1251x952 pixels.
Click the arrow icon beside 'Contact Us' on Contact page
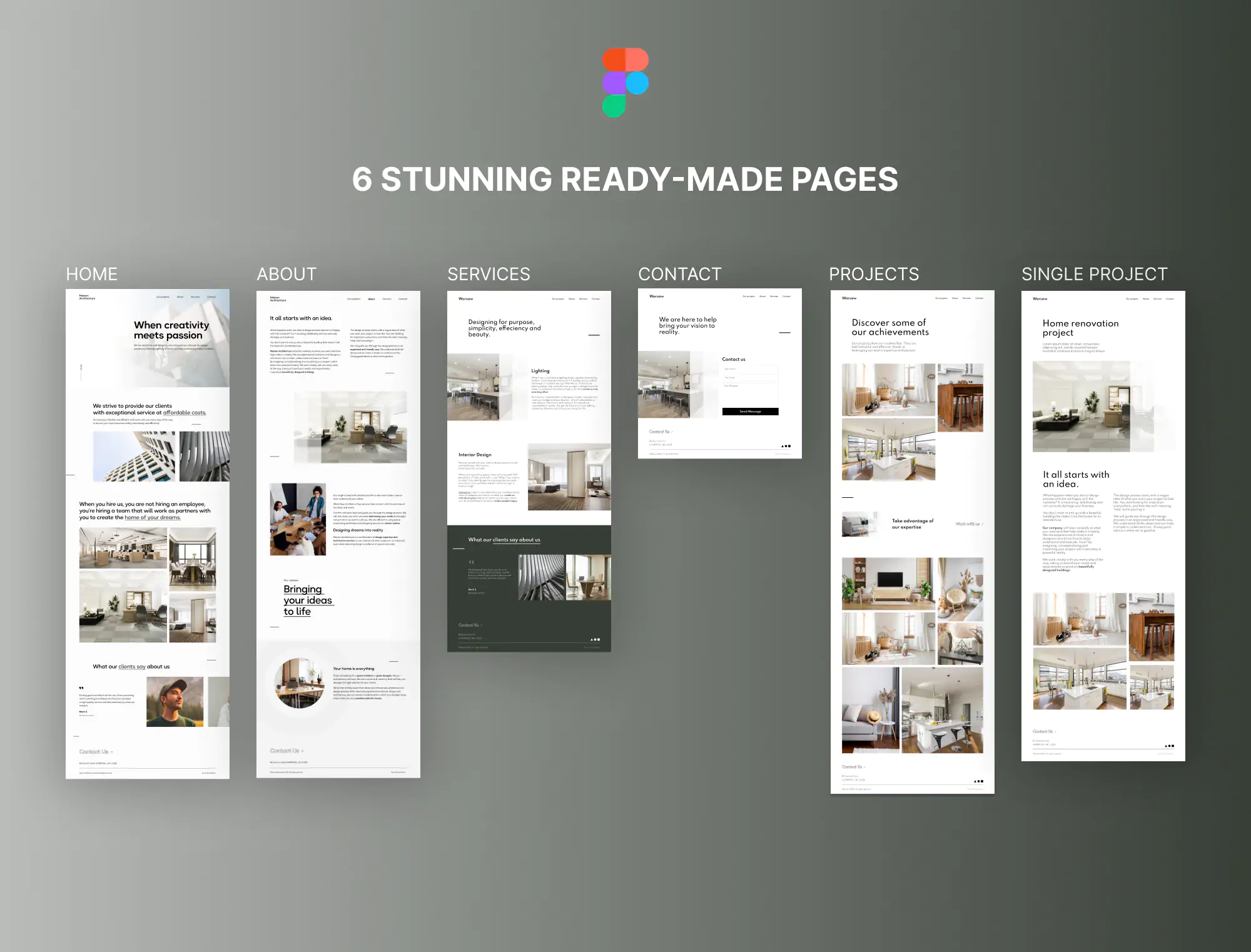tap(672, 431)
